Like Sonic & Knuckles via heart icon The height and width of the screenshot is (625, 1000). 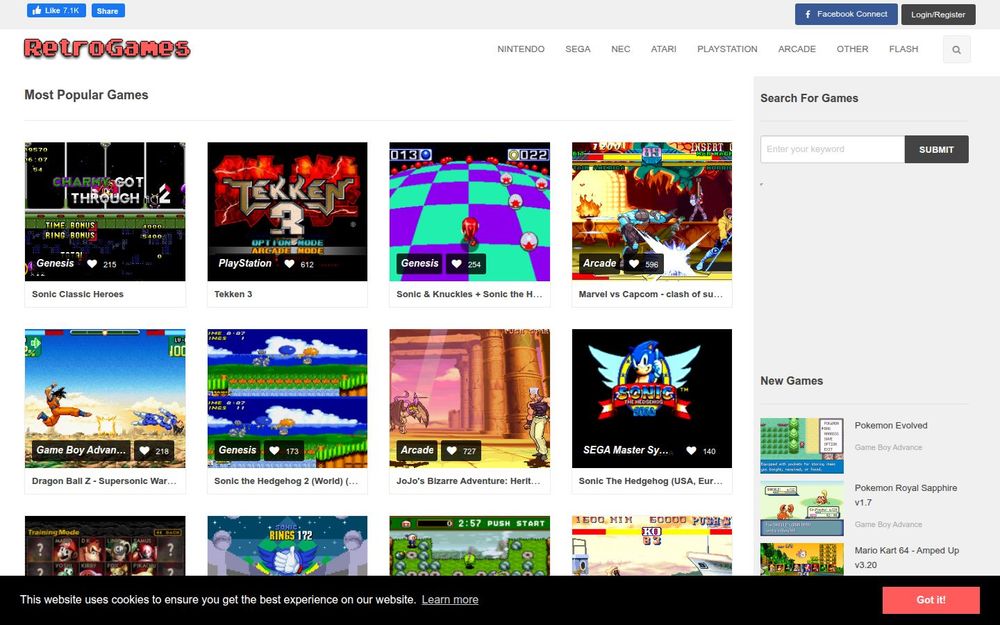(x=457, y=264)
